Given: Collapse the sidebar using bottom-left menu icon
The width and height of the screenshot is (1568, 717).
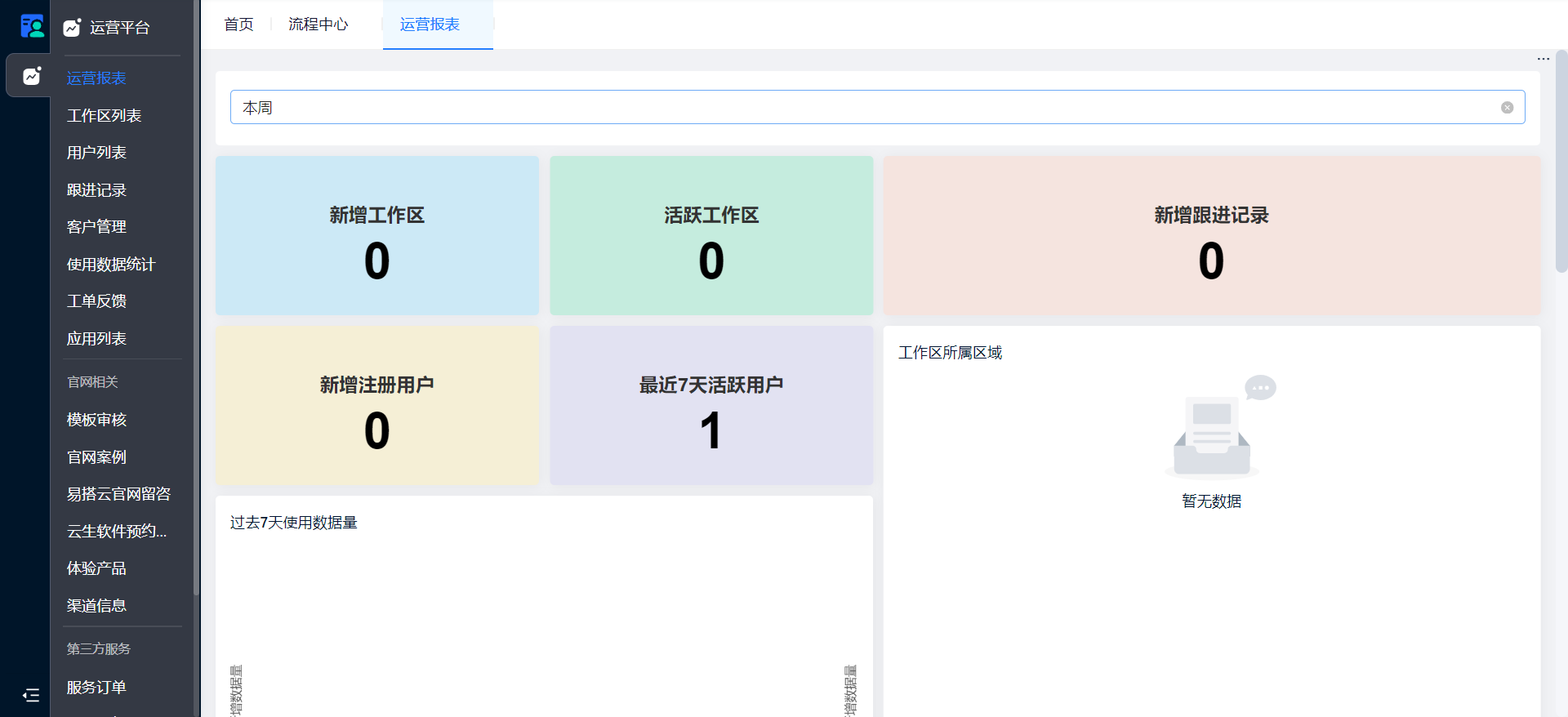Looking at the screenshot, I should [x=31, y=695].
